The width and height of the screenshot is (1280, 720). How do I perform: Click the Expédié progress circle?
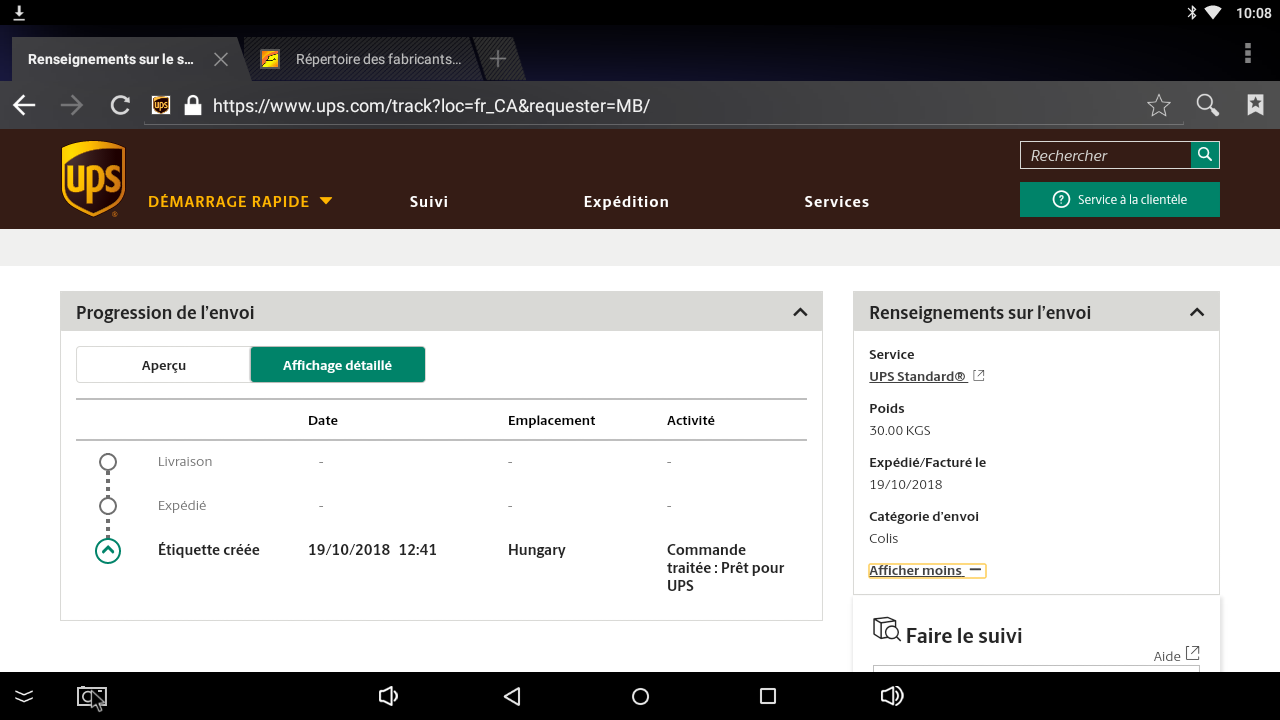[108, 506]
